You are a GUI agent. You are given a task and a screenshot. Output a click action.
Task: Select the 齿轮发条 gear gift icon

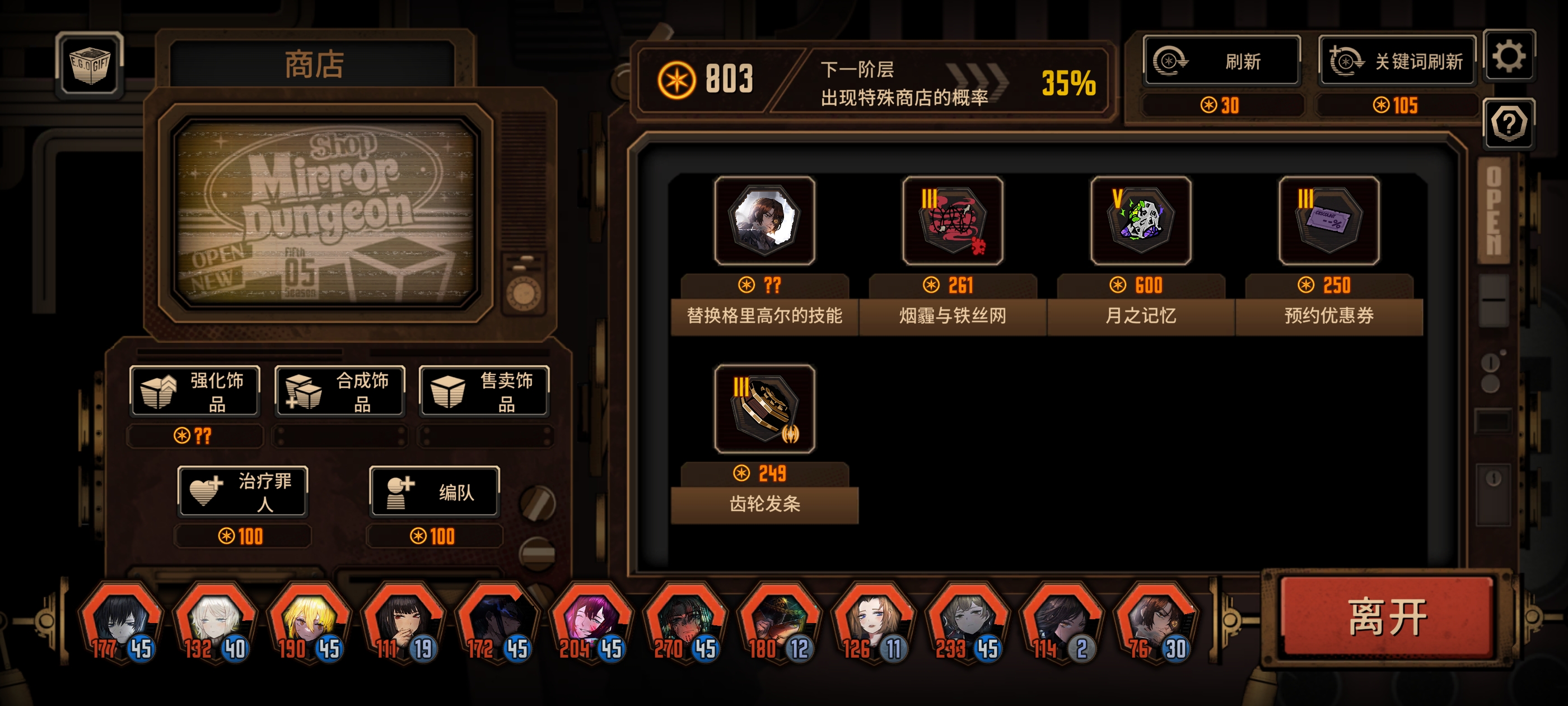[764, 408]
